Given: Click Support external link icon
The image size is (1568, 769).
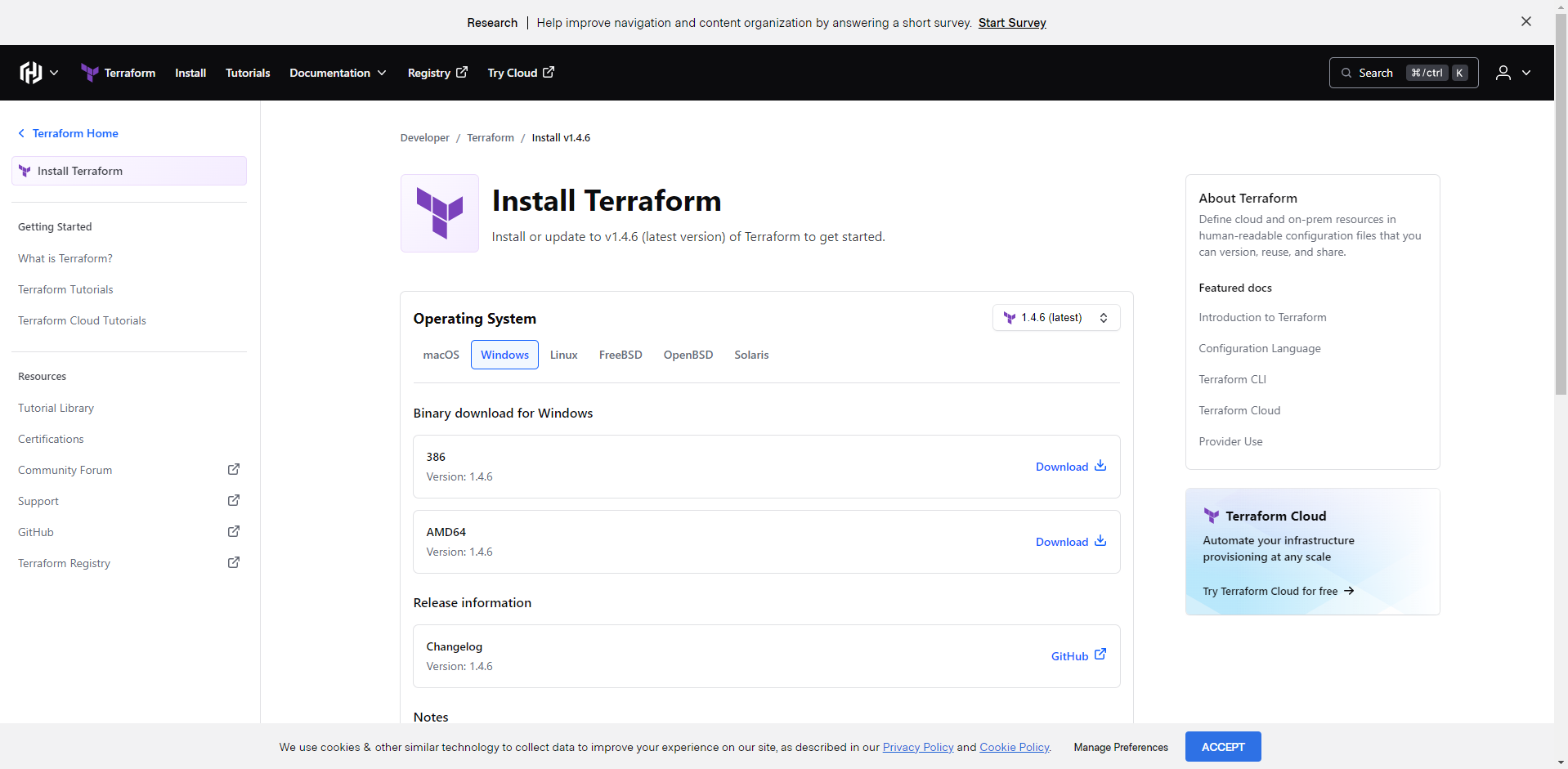Looking at the screenshot, I should [234, 500].
